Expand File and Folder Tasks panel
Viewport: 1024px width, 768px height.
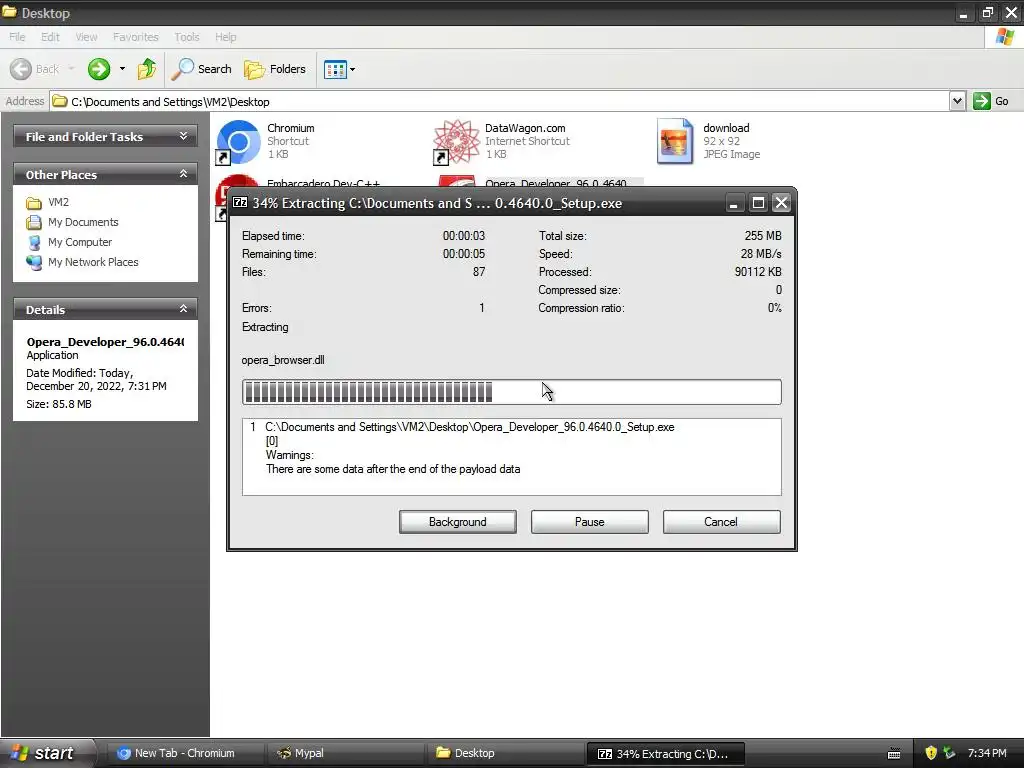click(184, 136)
